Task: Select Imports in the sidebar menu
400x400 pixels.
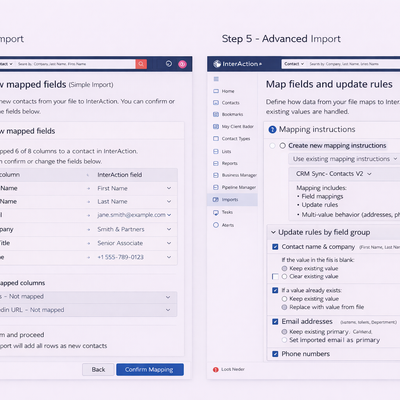Action: (232, 200)
